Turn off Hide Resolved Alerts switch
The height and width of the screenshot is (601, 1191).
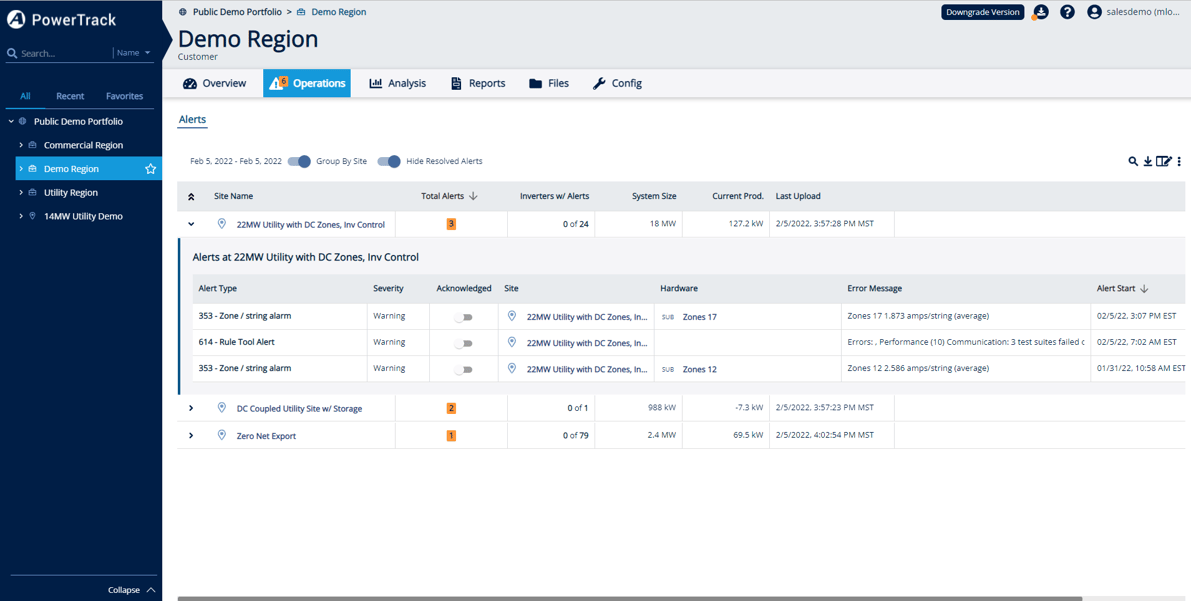click(389, 161)
